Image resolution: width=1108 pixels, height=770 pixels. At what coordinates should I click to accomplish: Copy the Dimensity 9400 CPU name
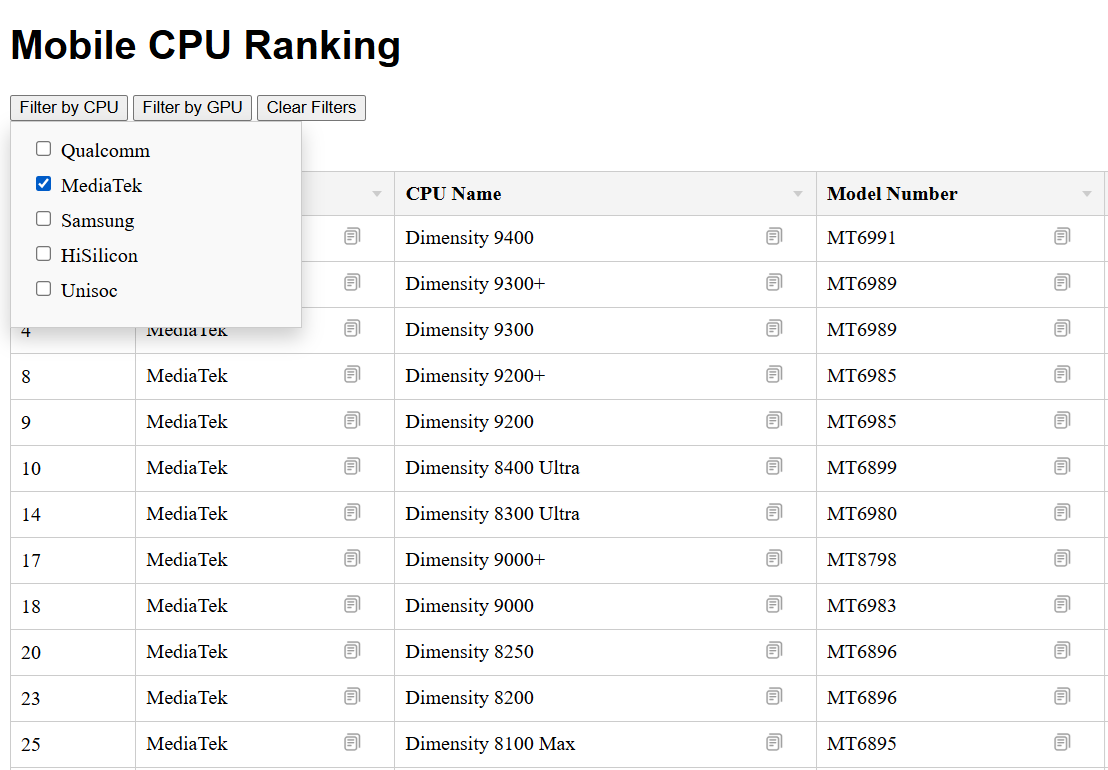[x=774, y=237]
